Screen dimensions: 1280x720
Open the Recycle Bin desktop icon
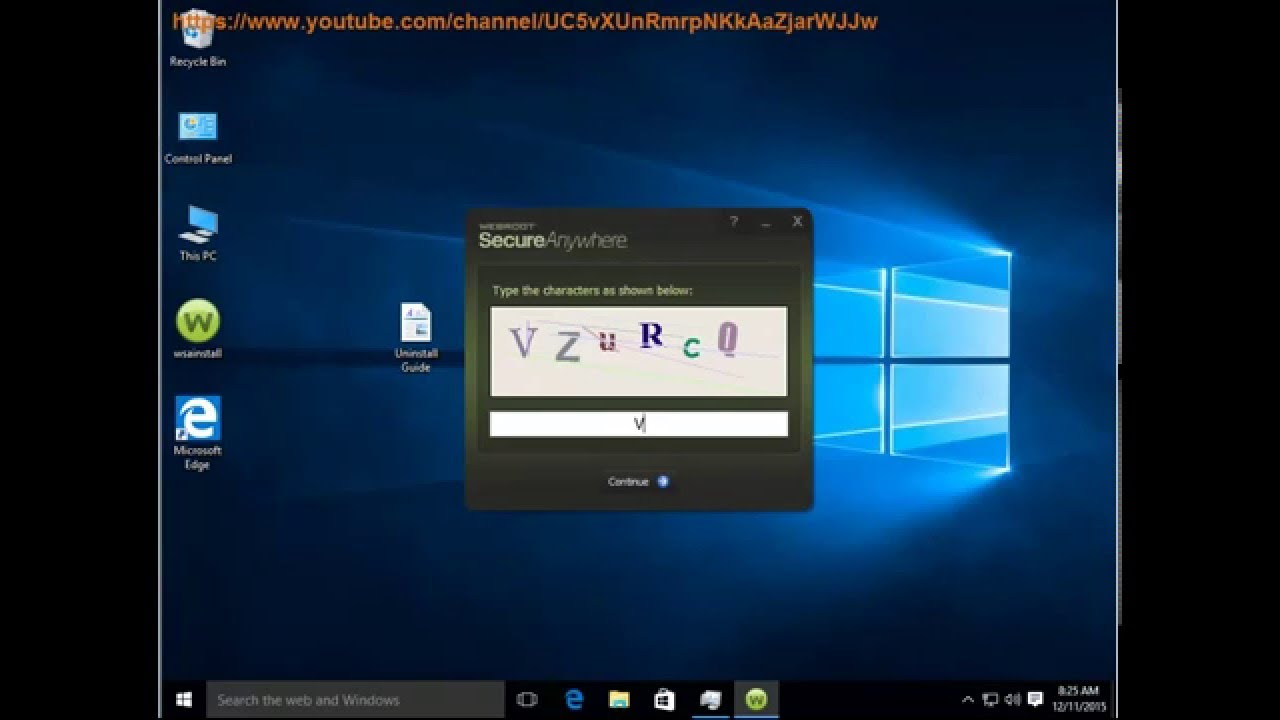tap(197, 38)
